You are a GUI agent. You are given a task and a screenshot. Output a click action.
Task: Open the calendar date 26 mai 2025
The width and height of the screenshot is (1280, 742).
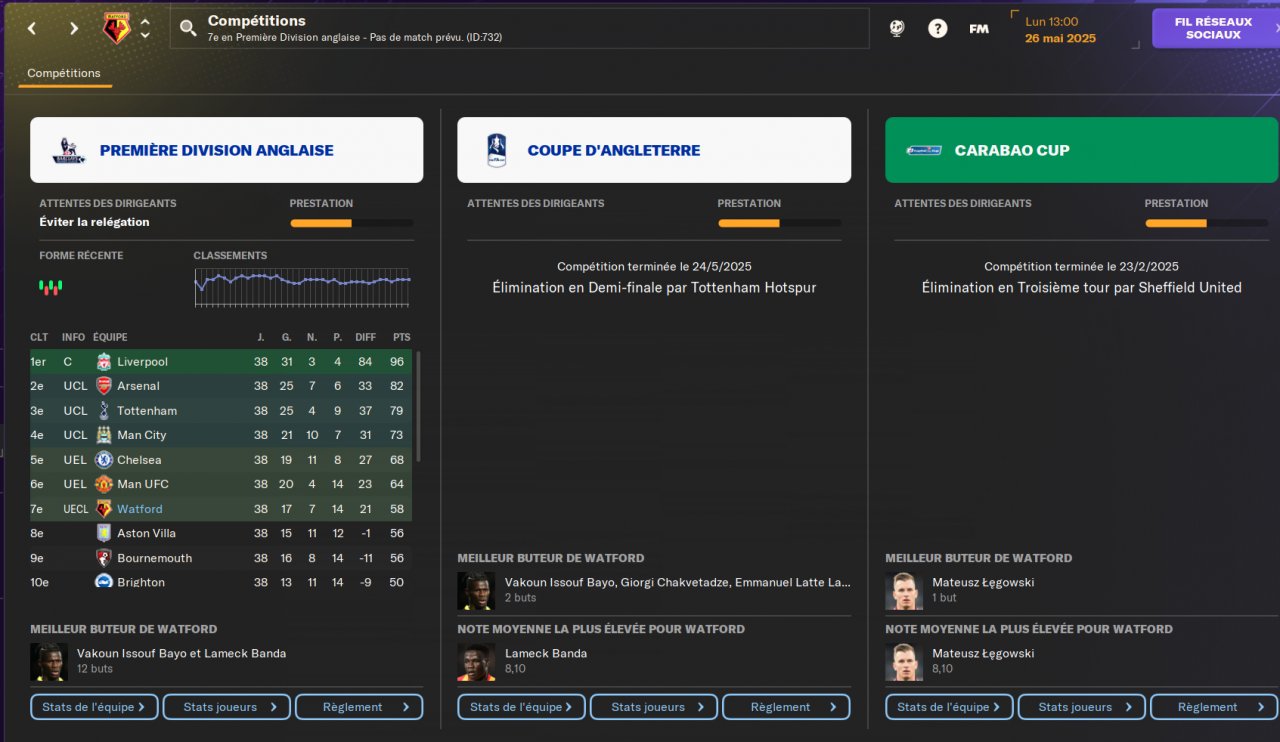click(1060, 38)
